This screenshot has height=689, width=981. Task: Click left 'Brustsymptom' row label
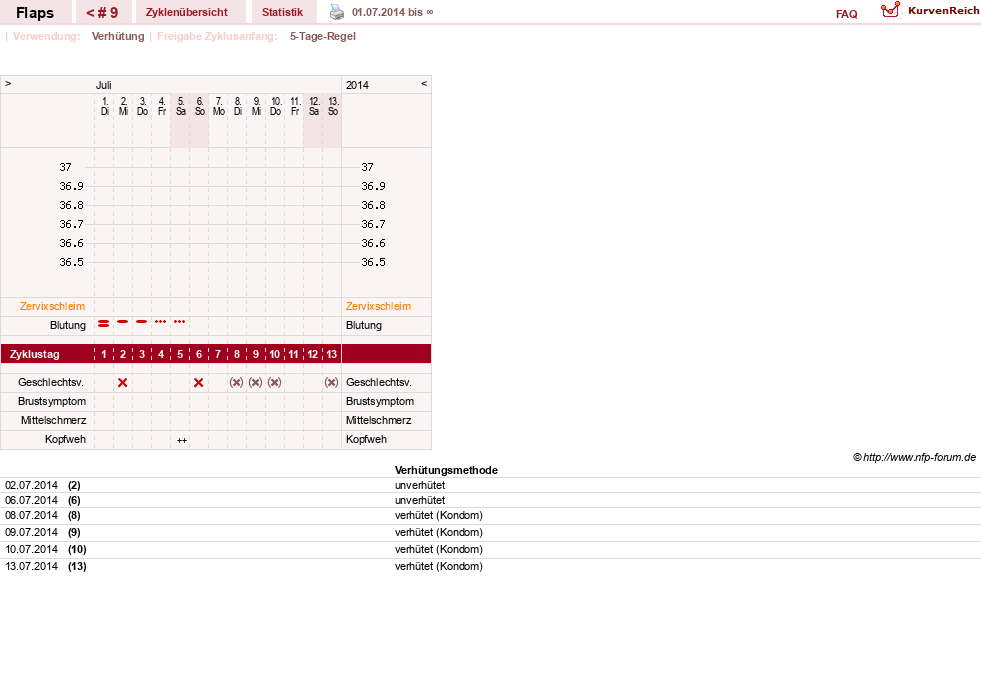point(52,401)
